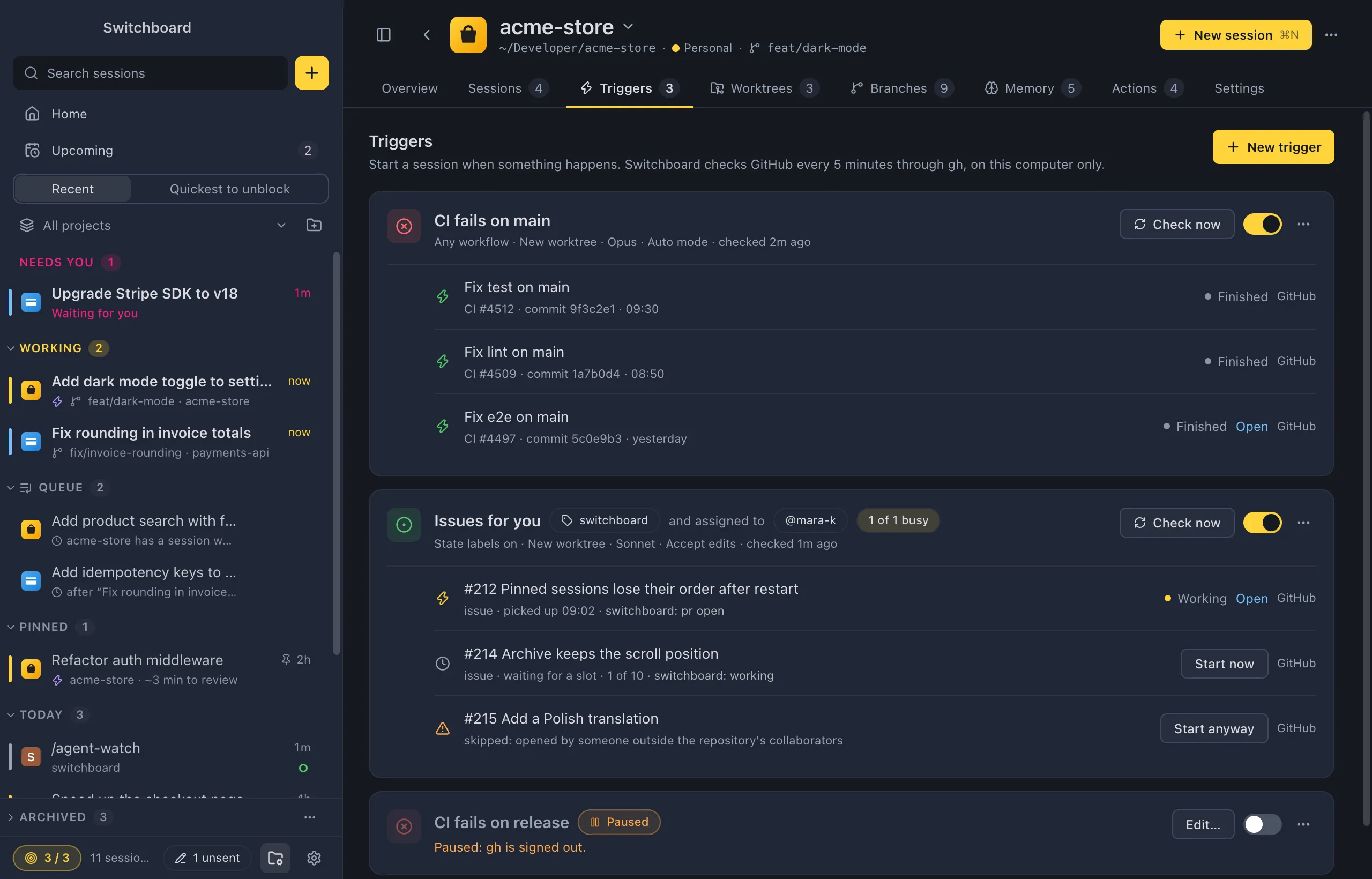Add a project folder icon
Image resolution: width=1372 pixels, height=879 pixels.
314,225
